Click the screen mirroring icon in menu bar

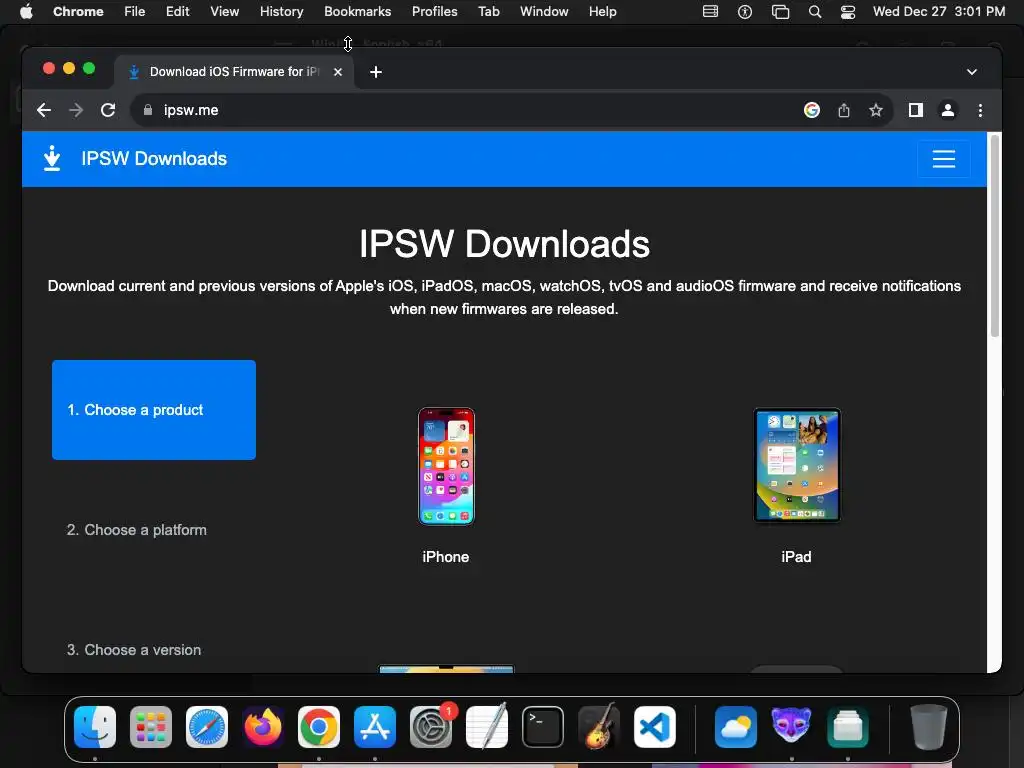(x=780, y=12)
